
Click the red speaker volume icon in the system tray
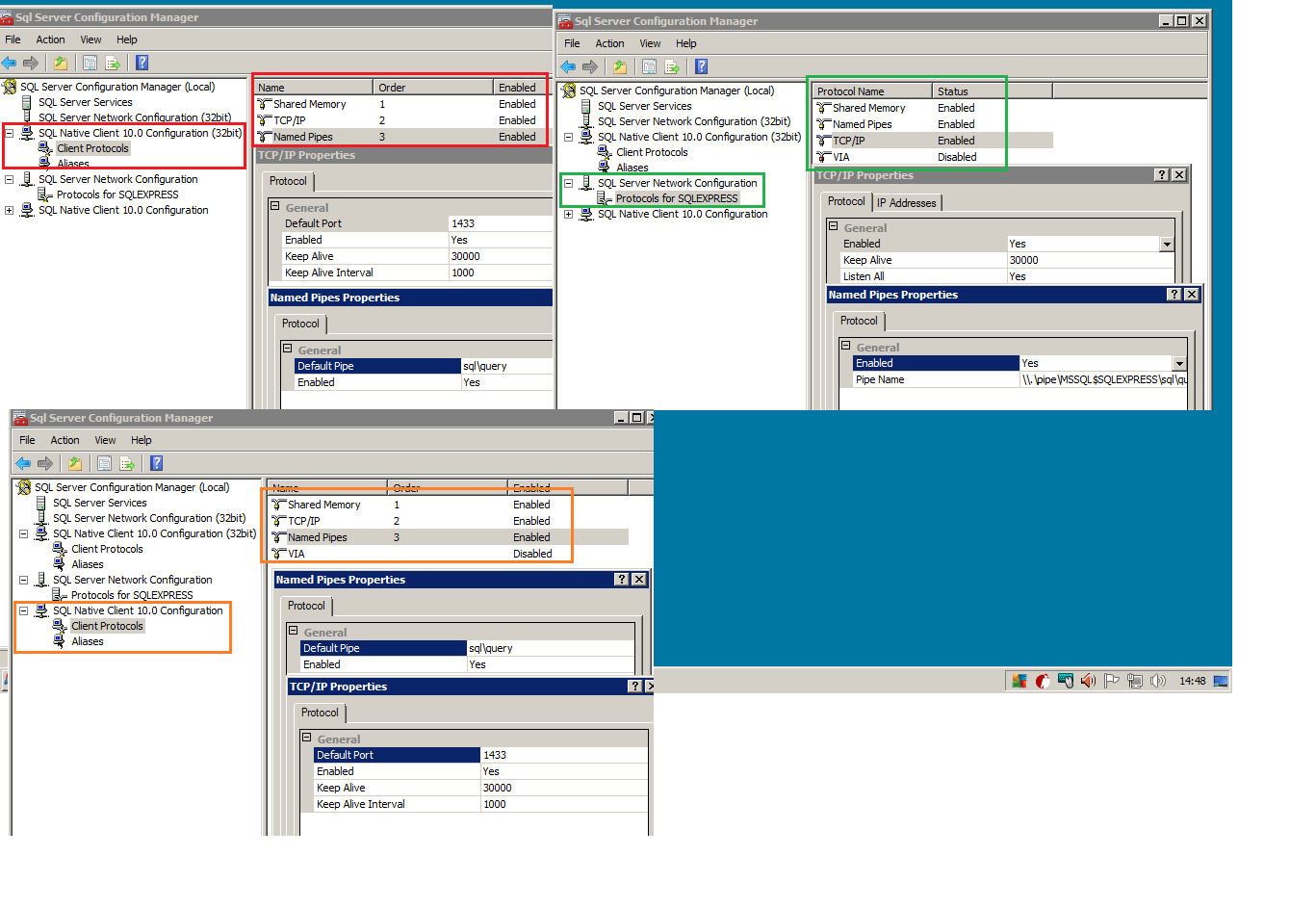1088,681
